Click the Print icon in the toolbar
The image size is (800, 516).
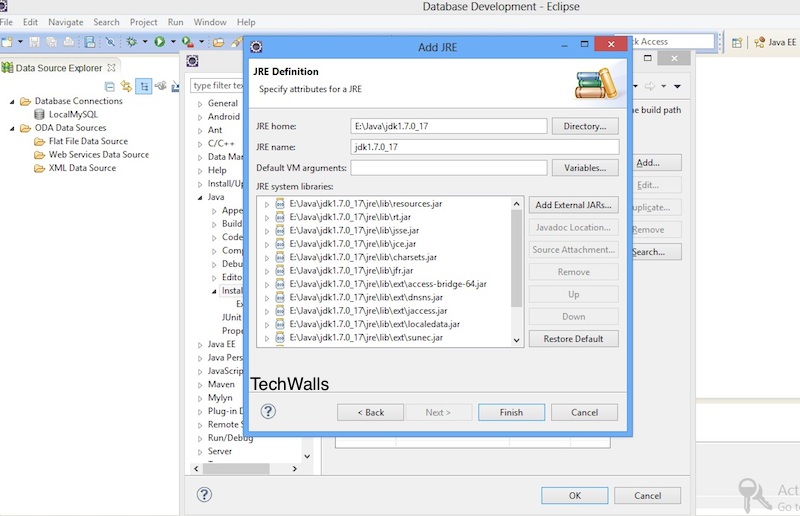69,42
